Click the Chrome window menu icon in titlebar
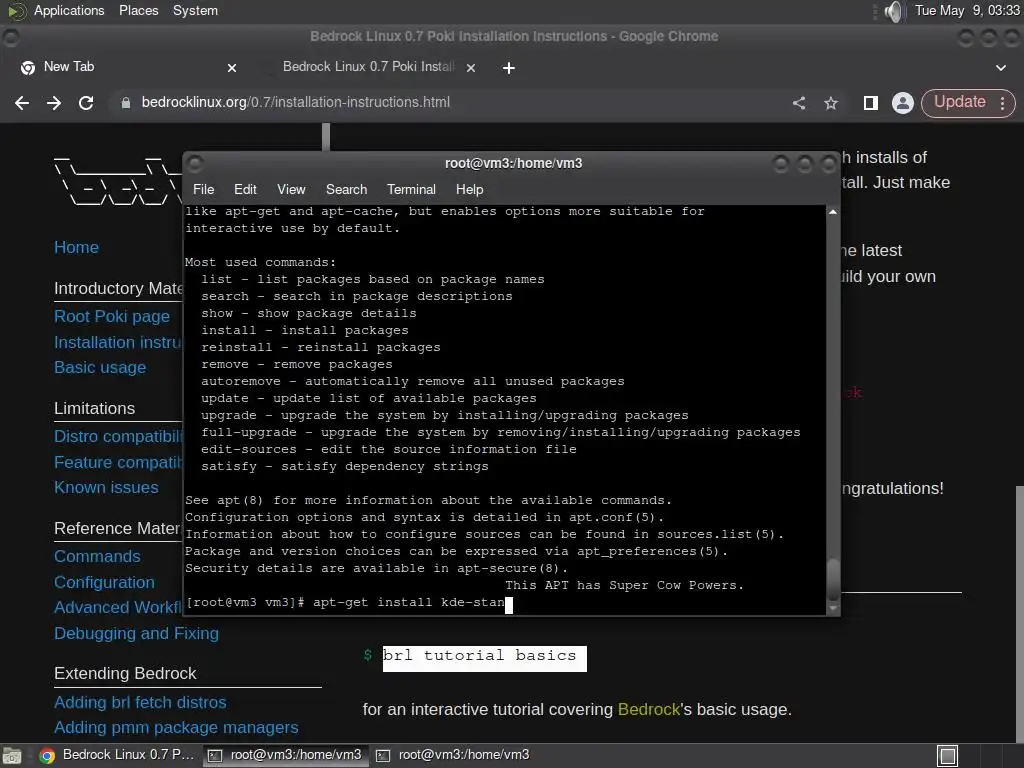This screenshot has width=1024, height=768. coord(11,37)
